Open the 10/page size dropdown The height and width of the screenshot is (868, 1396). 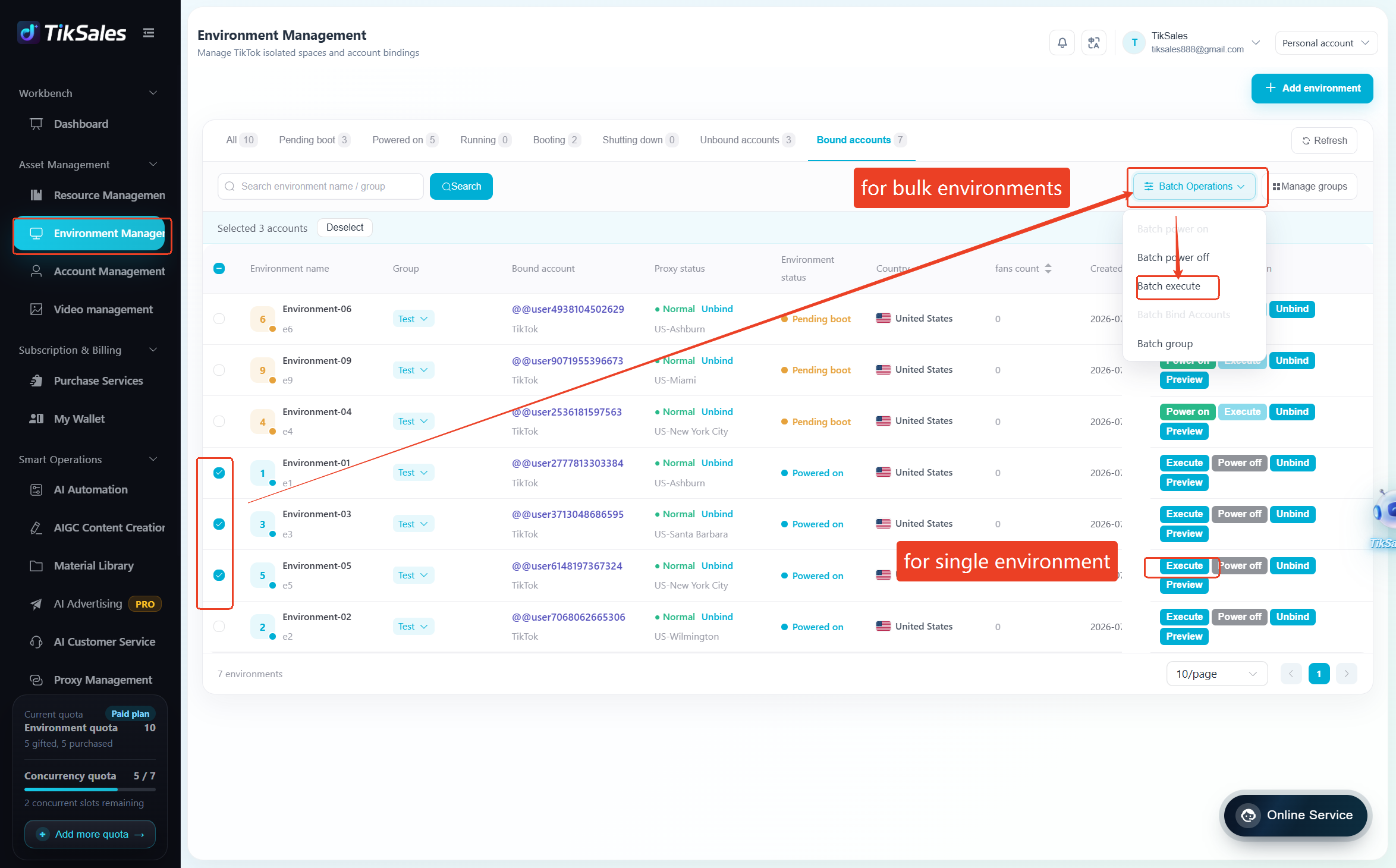point(1216,674)
